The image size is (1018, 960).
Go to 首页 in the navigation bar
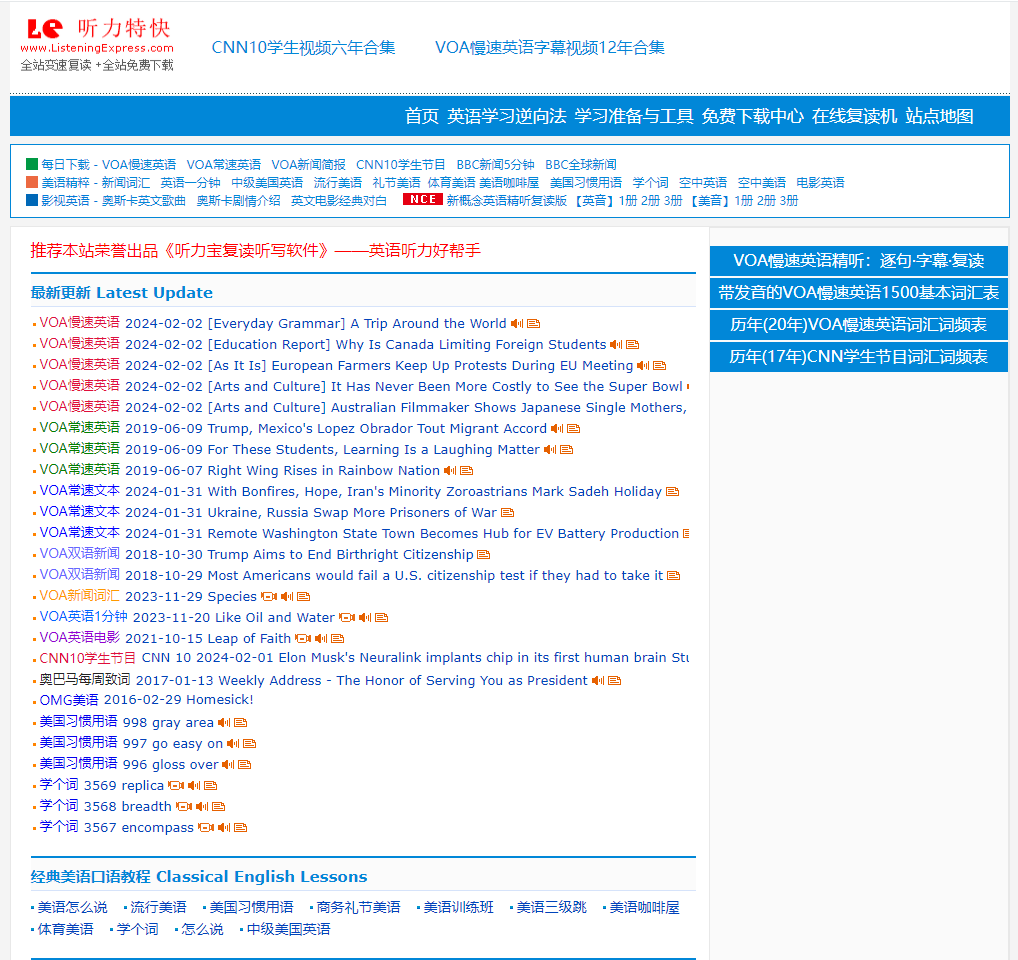(x=422, y=116)
